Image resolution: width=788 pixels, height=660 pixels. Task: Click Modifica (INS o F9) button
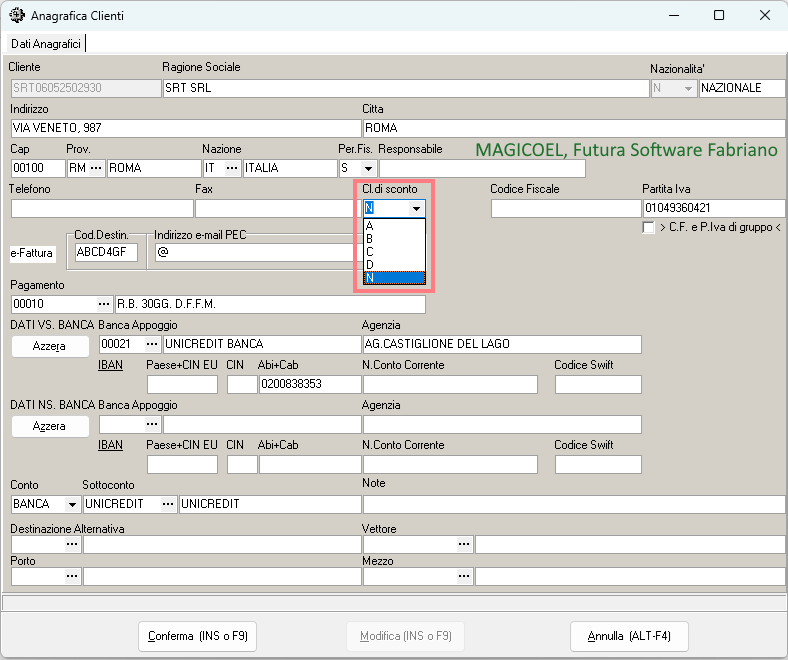click(406, 636)
